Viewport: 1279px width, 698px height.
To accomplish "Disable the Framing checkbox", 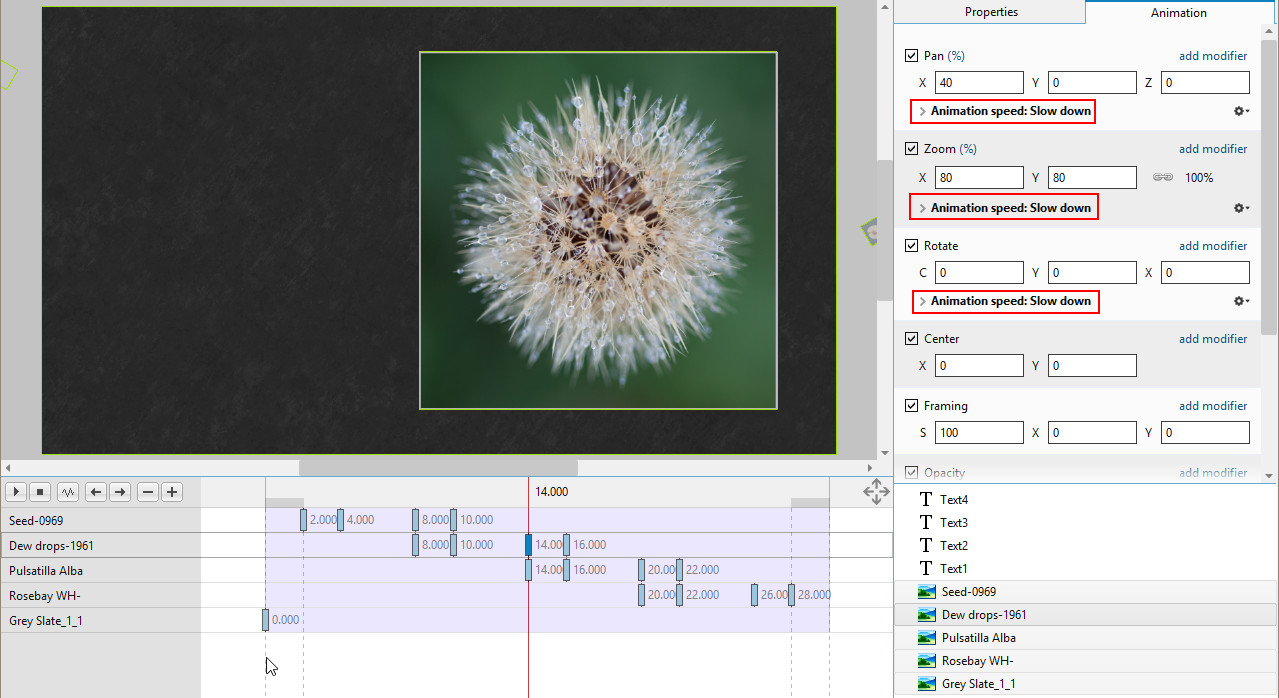I will point(911,406).
